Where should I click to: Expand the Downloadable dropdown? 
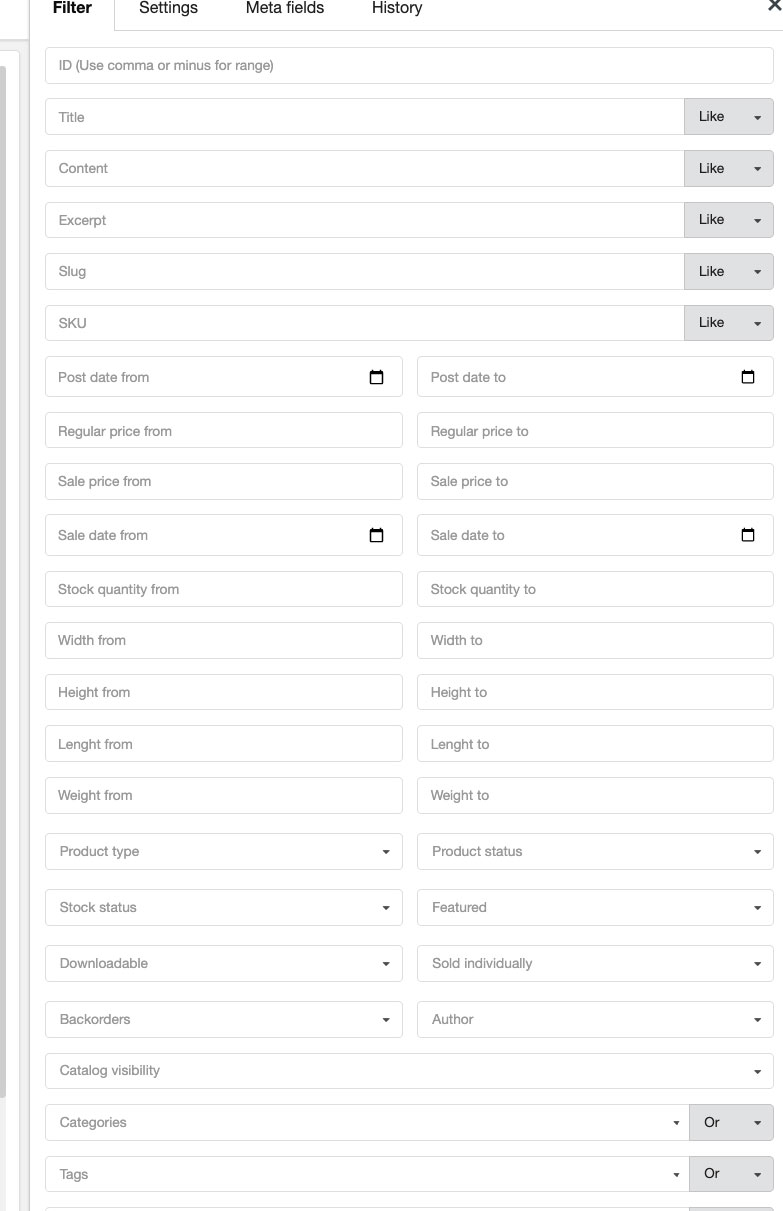pos(388,963)
